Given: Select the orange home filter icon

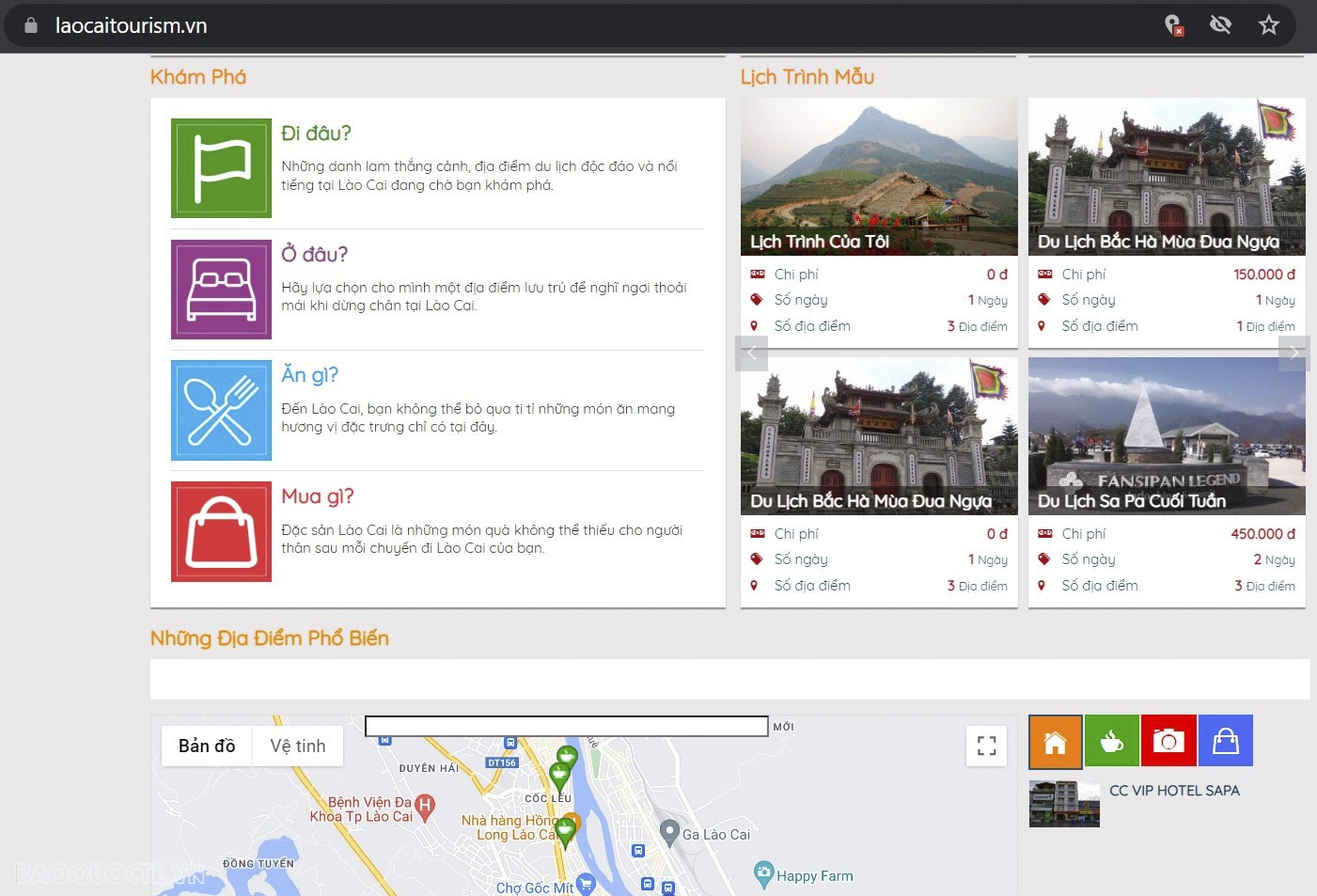Looking at the screenshot, I should 1055,741.
